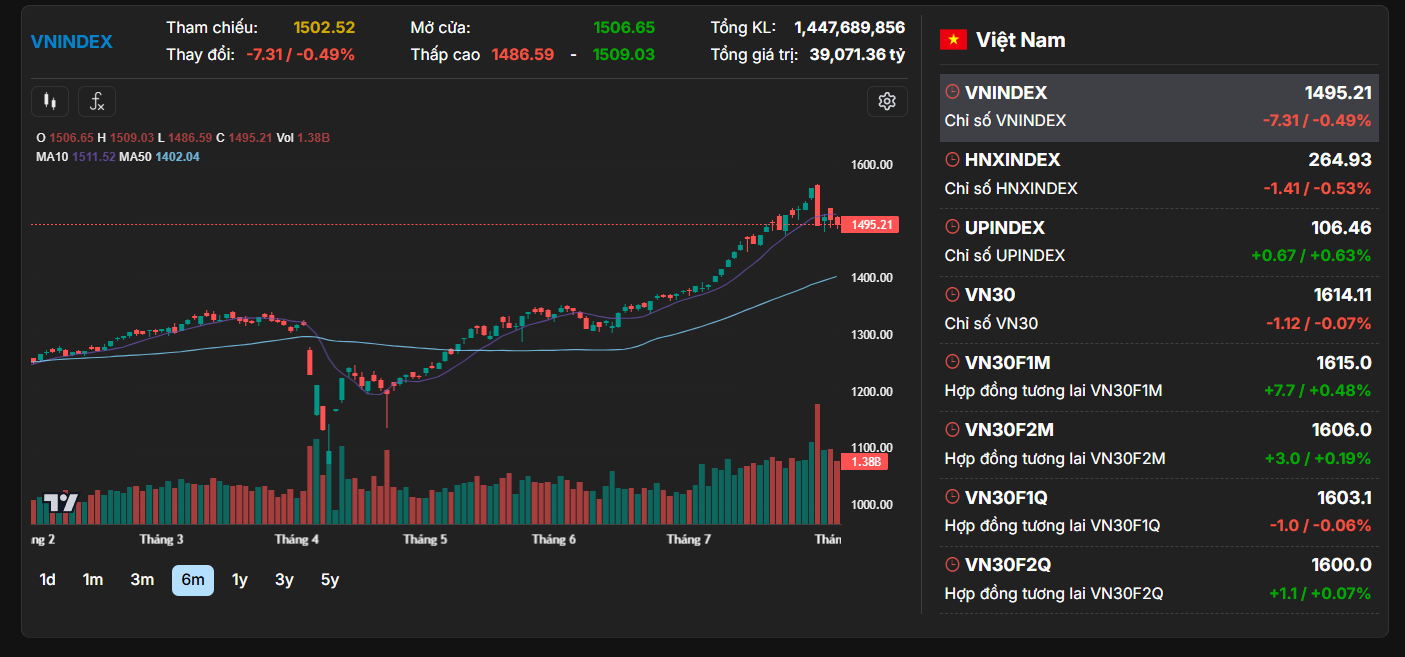
Task: Click the high value 1509.03
Action: (x=624, y=54)
